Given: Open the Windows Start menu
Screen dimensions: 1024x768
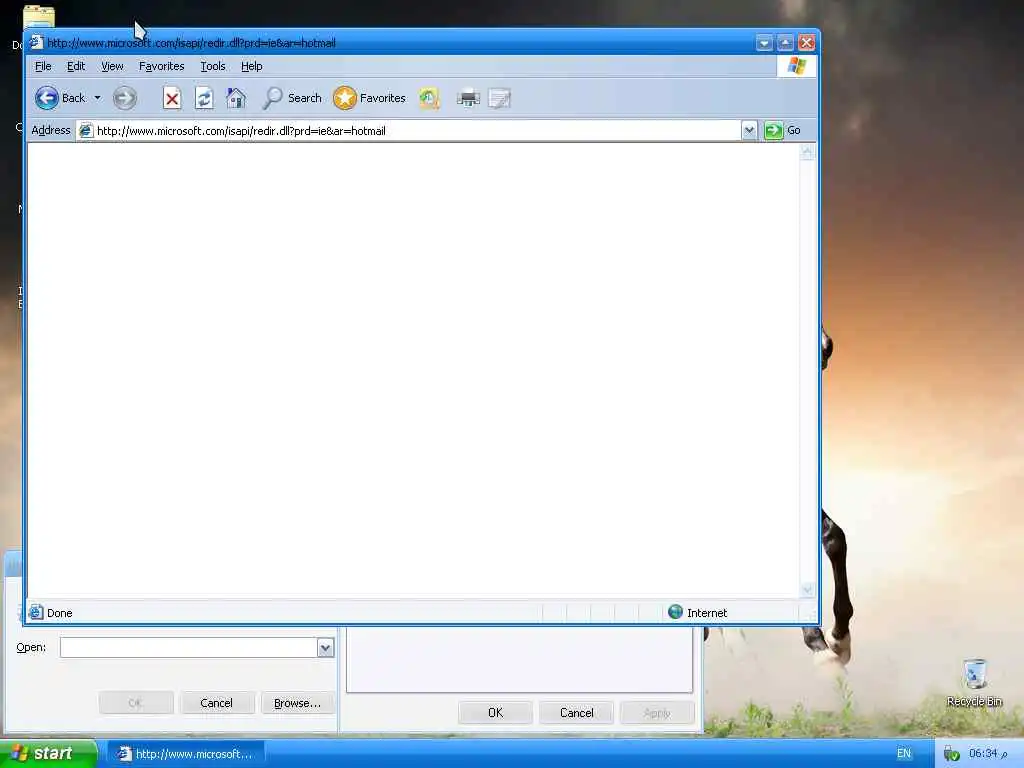Looking at the screenshot, I should (48, 753).
